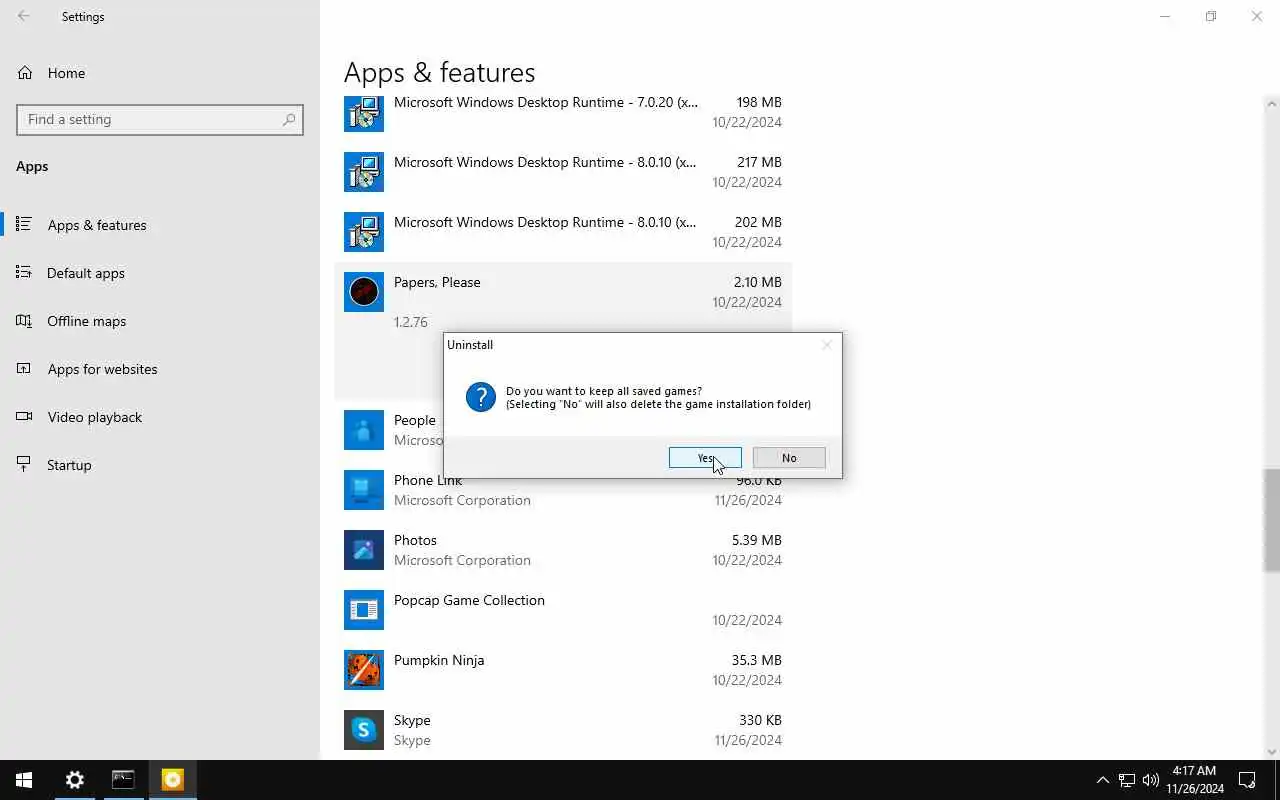
Task: Open the taskbar clock and date
Action: click(1194, 780)
